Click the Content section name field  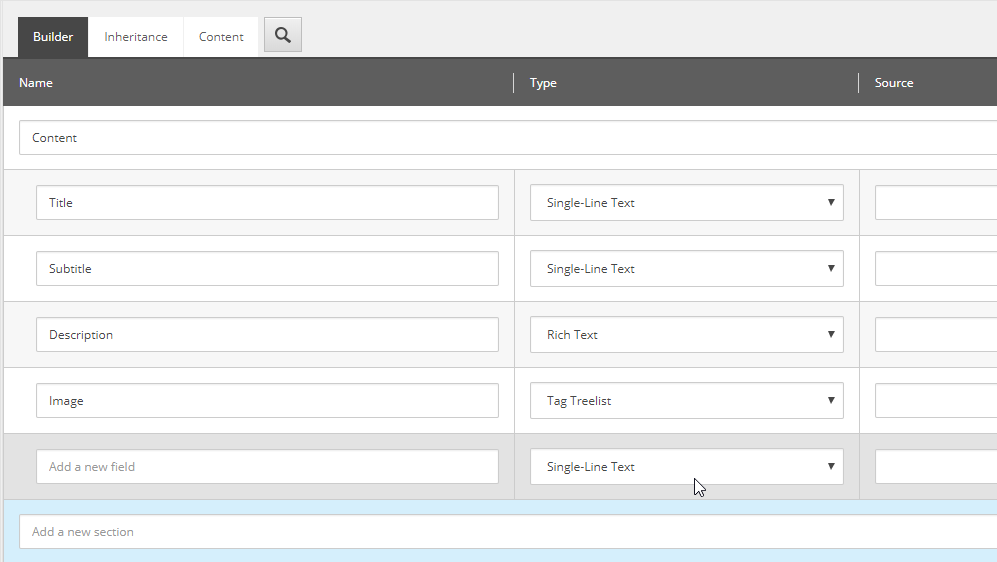tap(500, 138)
